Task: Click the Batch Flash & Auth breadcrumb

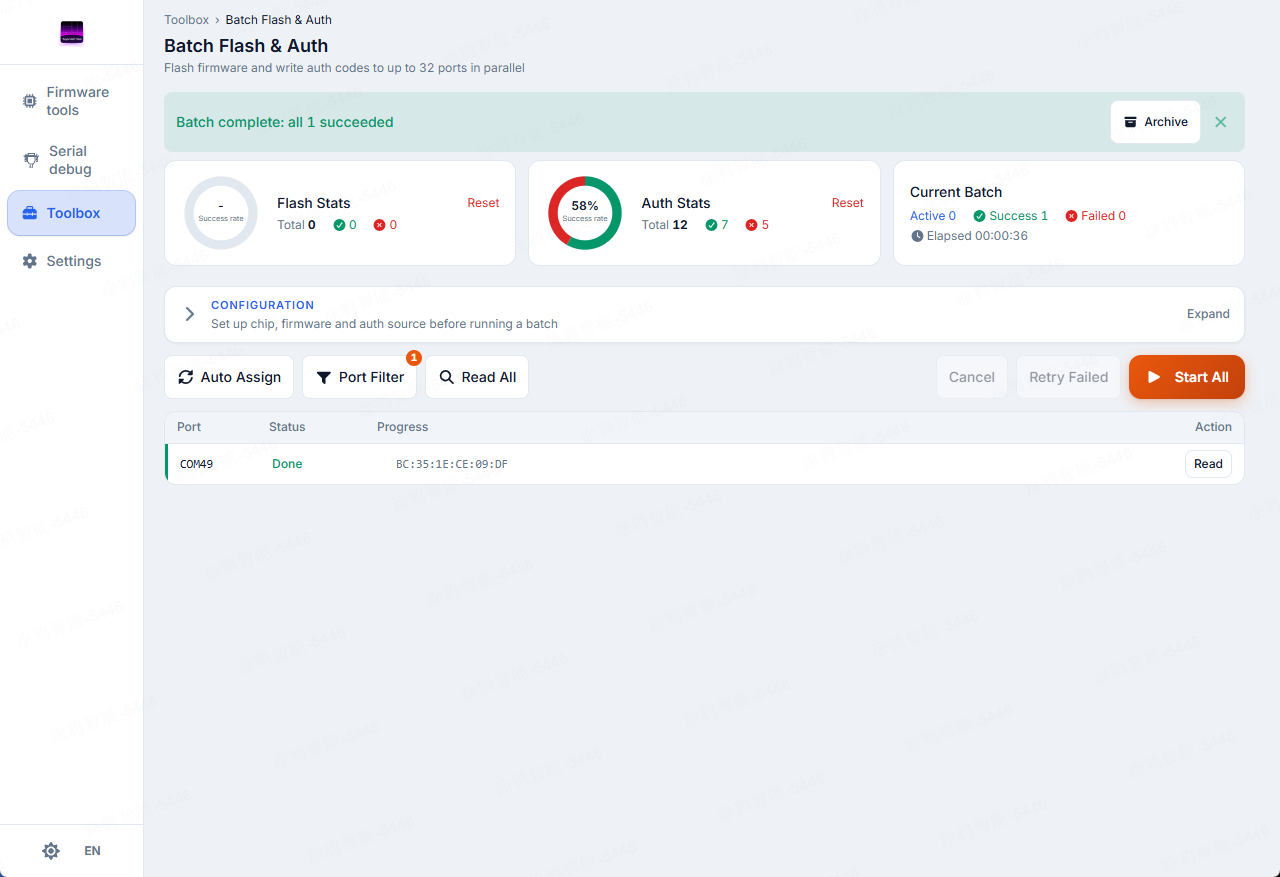Action: click(x=279, y=20)
